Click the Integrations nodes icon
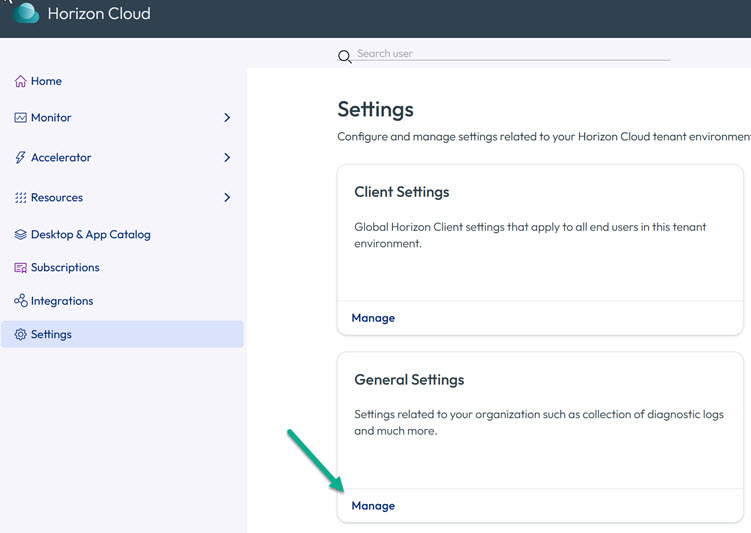The height and width of the screenshot is (533, 751). (20, 301)
